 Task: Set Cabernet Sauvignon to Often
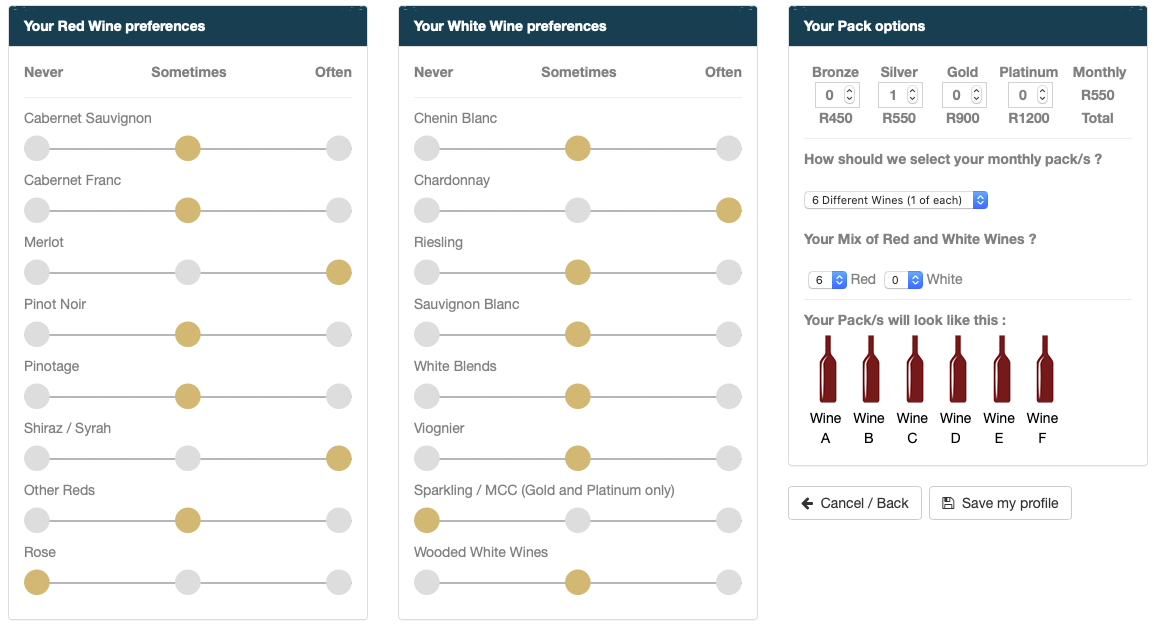pyautogui.click(x=339, y=149)
